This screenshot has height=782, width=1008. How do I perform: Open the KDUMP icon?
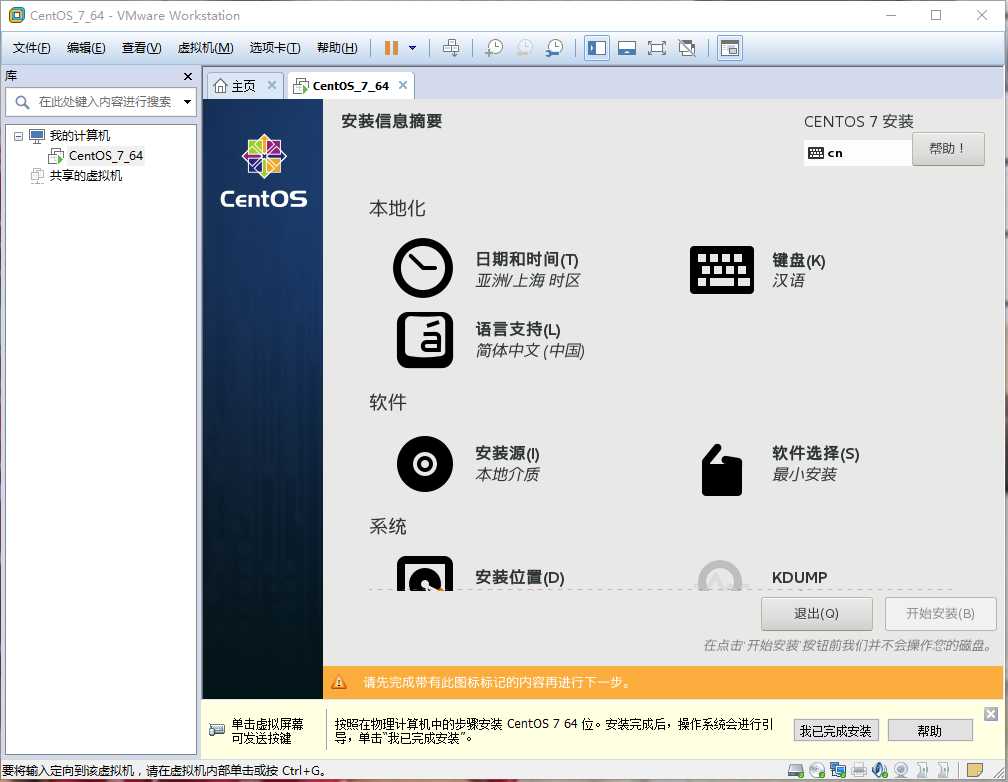(x=720, y=576)
